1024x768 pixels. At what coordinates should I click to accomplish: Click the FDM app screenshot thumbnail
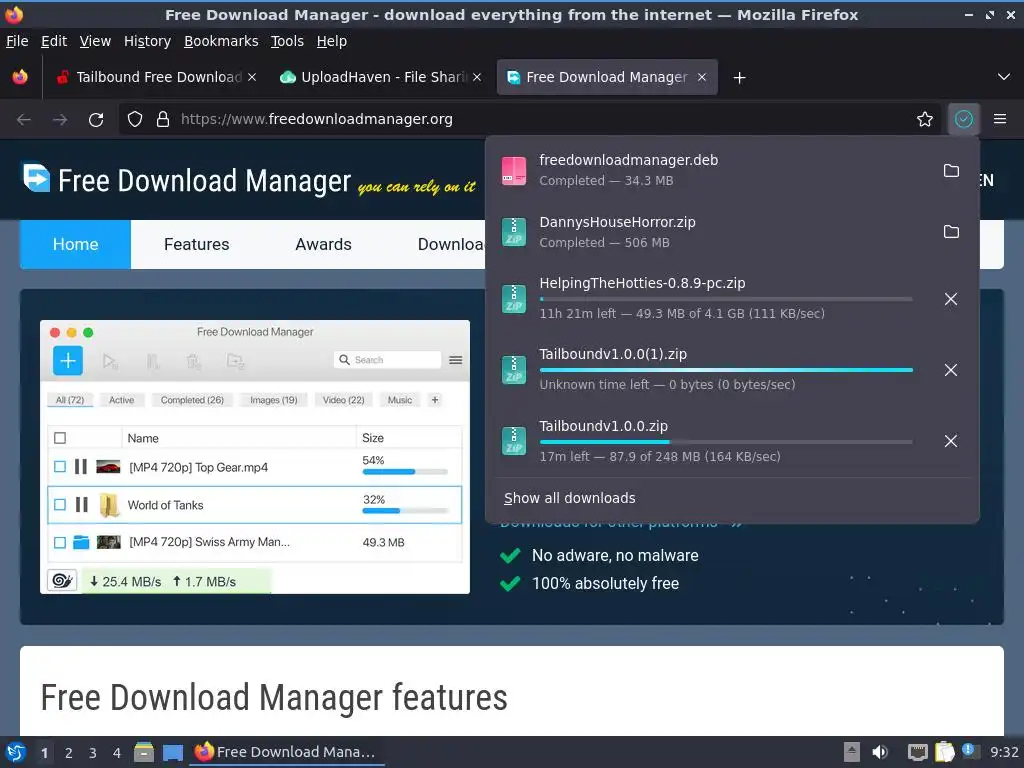pos(255,456)
